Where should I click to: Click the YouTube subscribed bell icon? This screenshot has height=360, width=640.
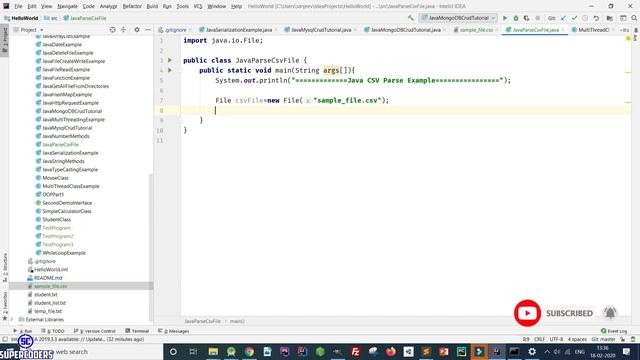(610, 313)
